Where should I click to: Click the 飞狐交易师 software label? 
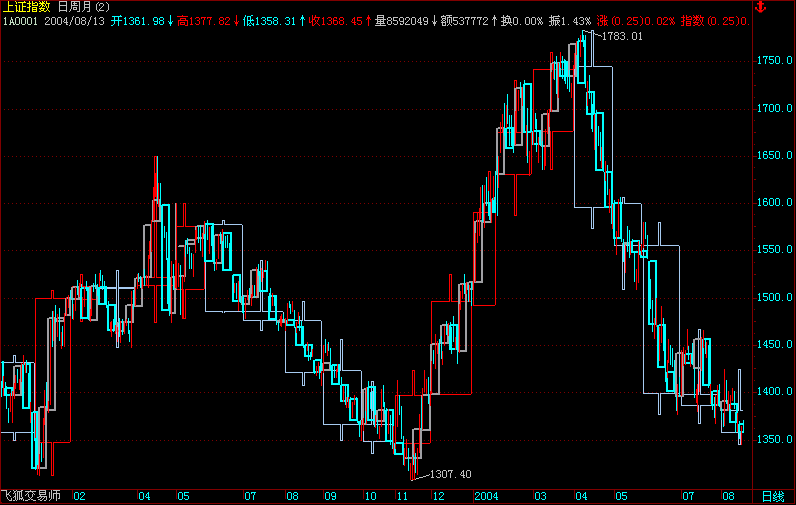pyautogui.click(x=30, y=496)
